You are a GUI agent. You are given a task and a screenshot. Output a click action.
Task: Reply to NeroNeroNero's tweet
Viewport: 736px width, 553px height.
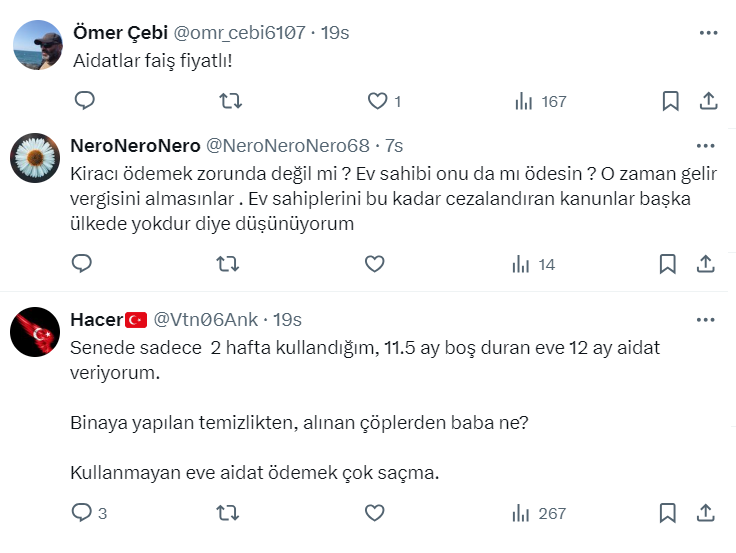(83, 264)
